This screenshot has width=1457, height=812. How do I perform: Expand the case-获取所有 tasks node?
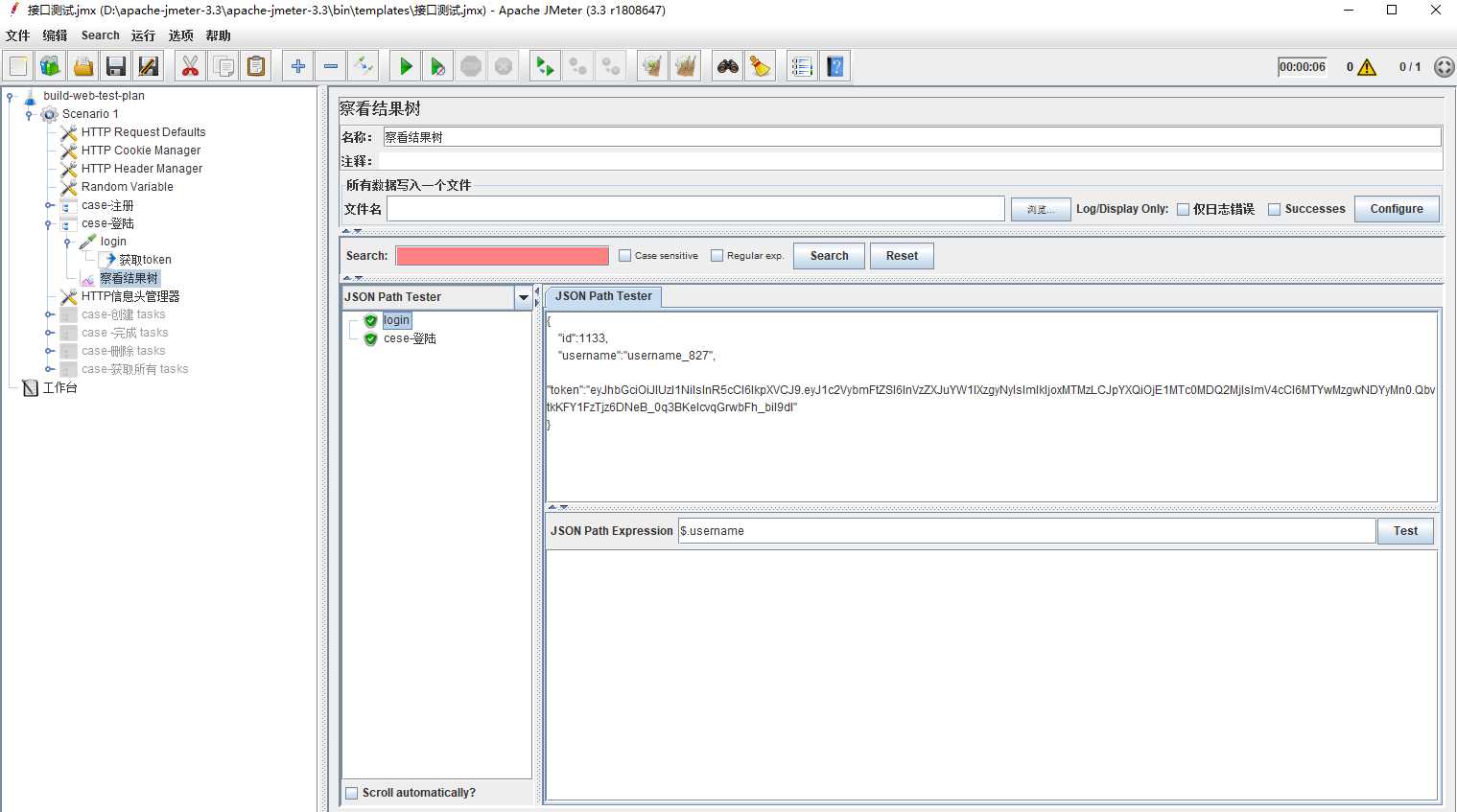[48, 369]
